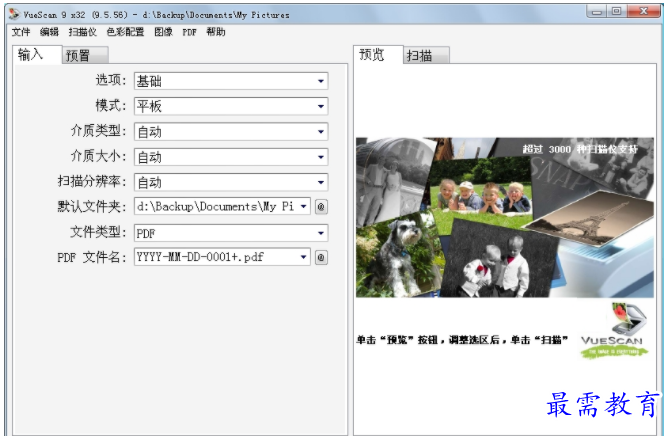
Task: Switch to the 扫描 tab
Action: (426, 55)
